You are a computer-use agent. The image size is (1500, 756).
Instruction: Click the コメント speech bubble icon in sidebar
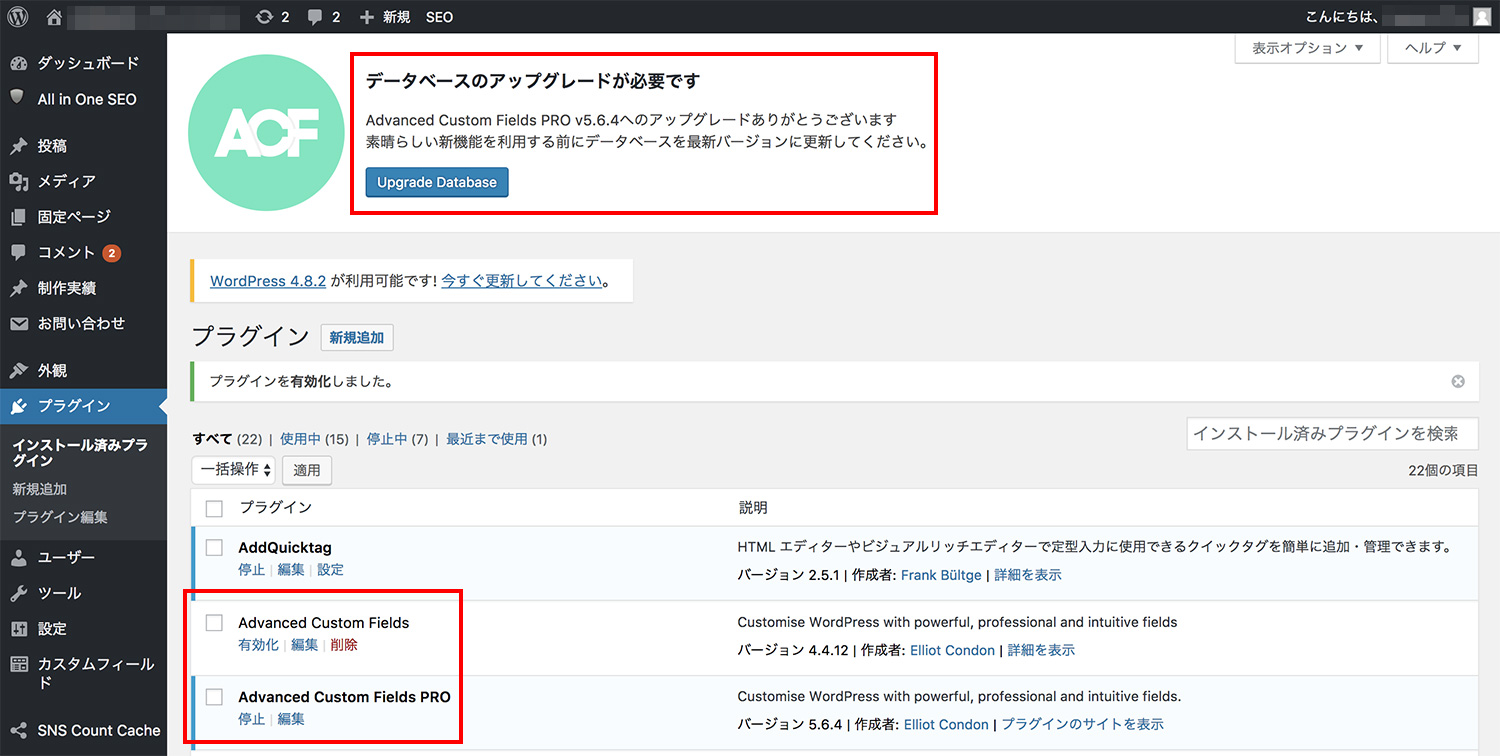click(18, 253)
